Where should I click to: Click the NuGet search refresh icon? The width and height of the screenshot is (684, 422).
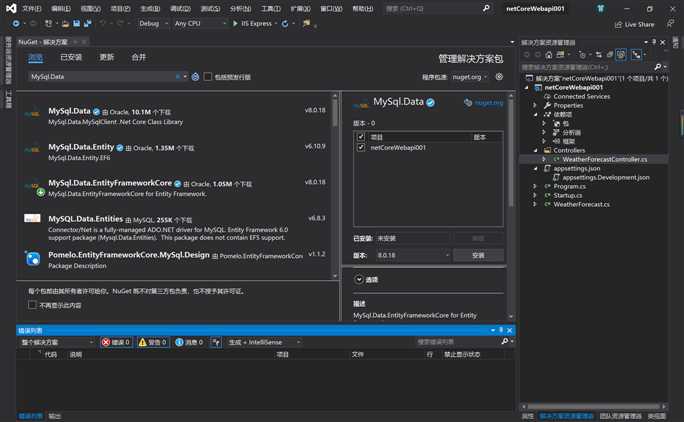coord(195,77)
